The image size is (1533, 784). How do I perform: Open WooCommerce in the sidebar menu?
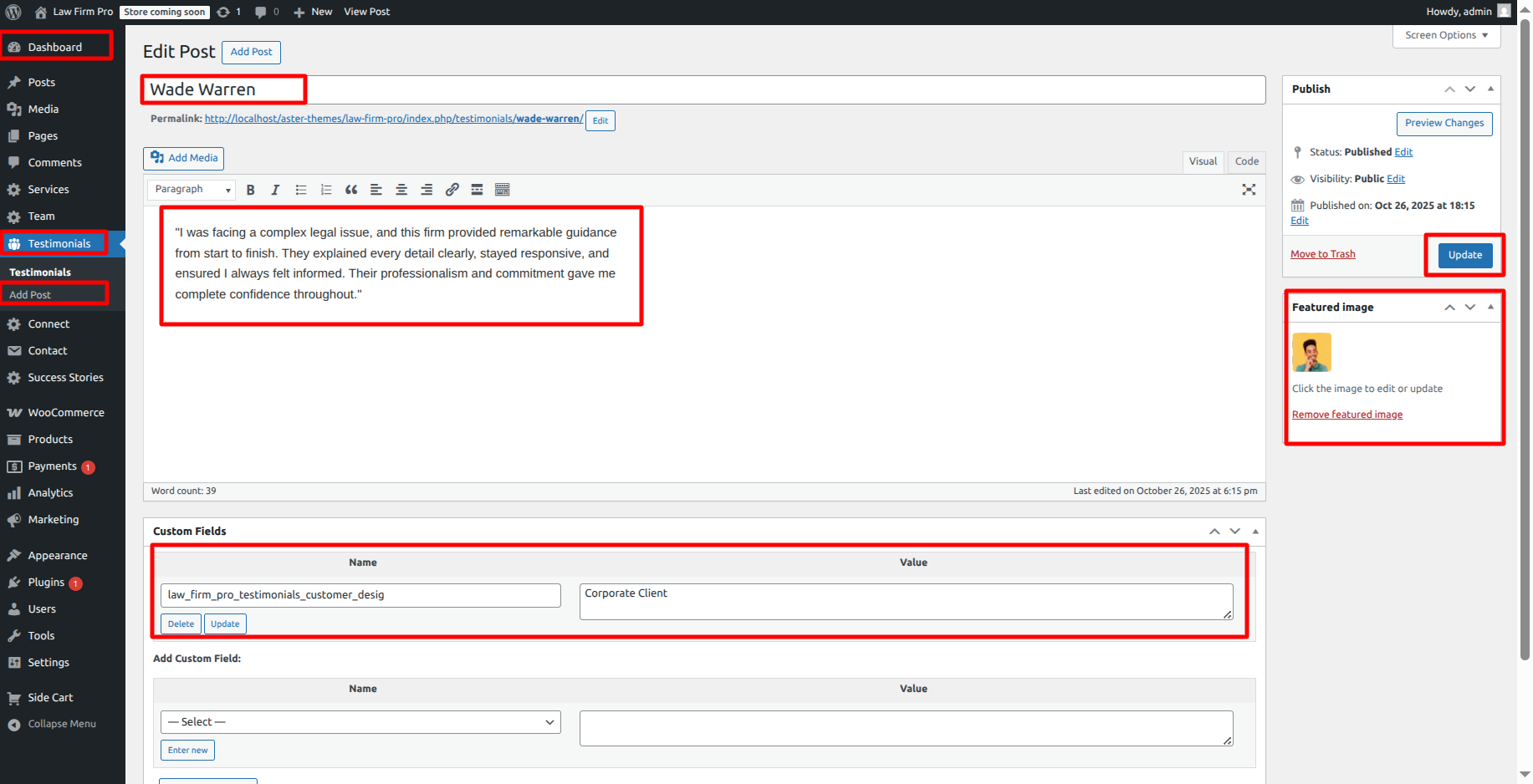(65, 413)
